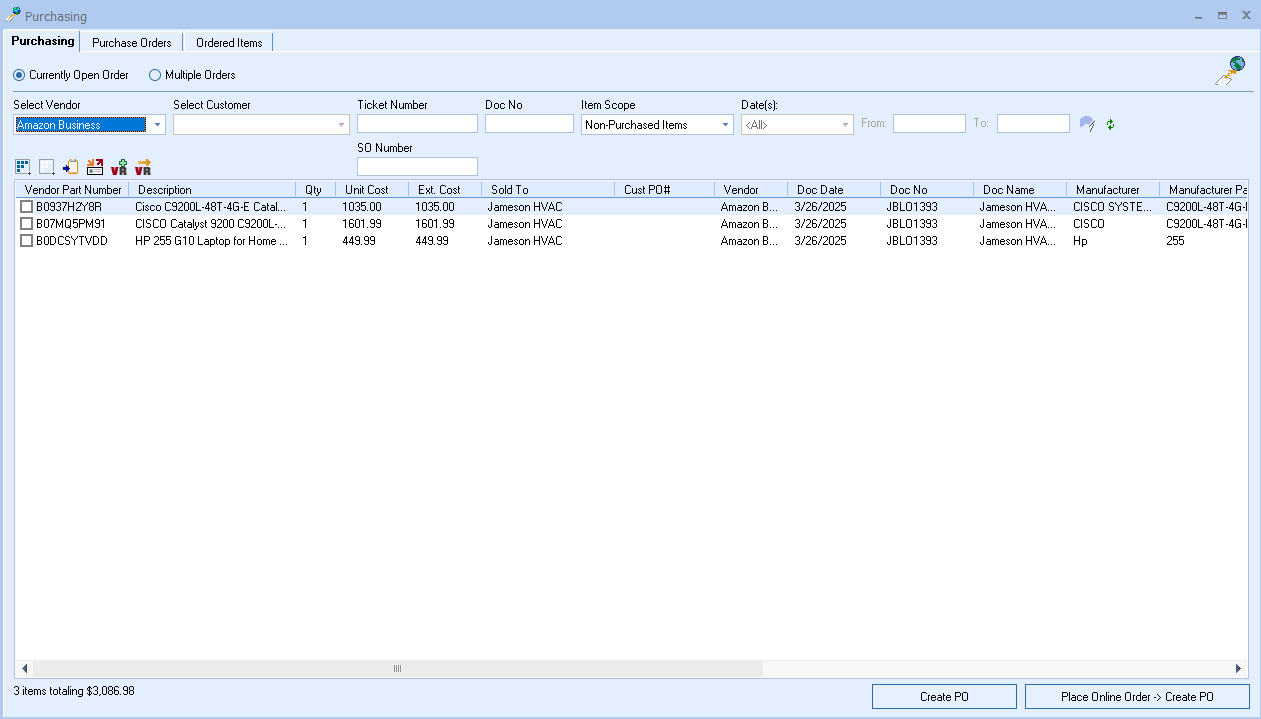Screen dimensions: 1261x719
Task: Click the select all items grid icon
Action: pyautogui.click(x=23, y=167)
